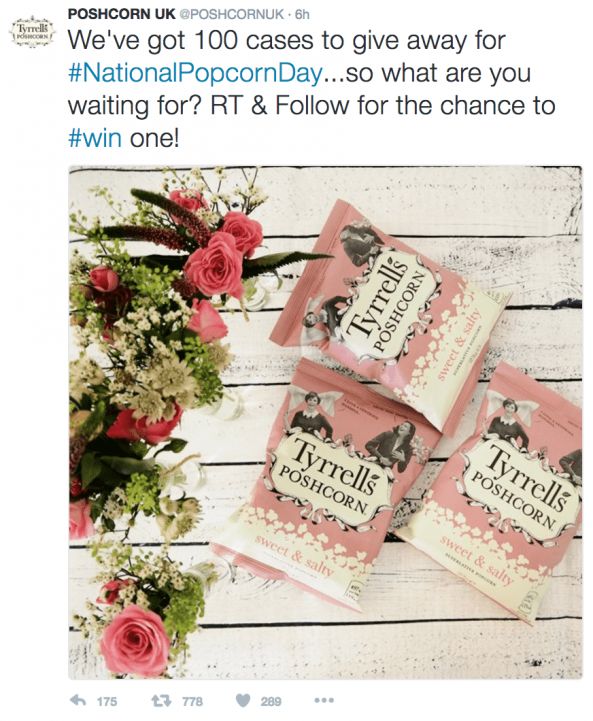The width and height of the screenshot is (593, 721).
Task: Retweet using the retweet icon
Action: (x=161, y=700)
